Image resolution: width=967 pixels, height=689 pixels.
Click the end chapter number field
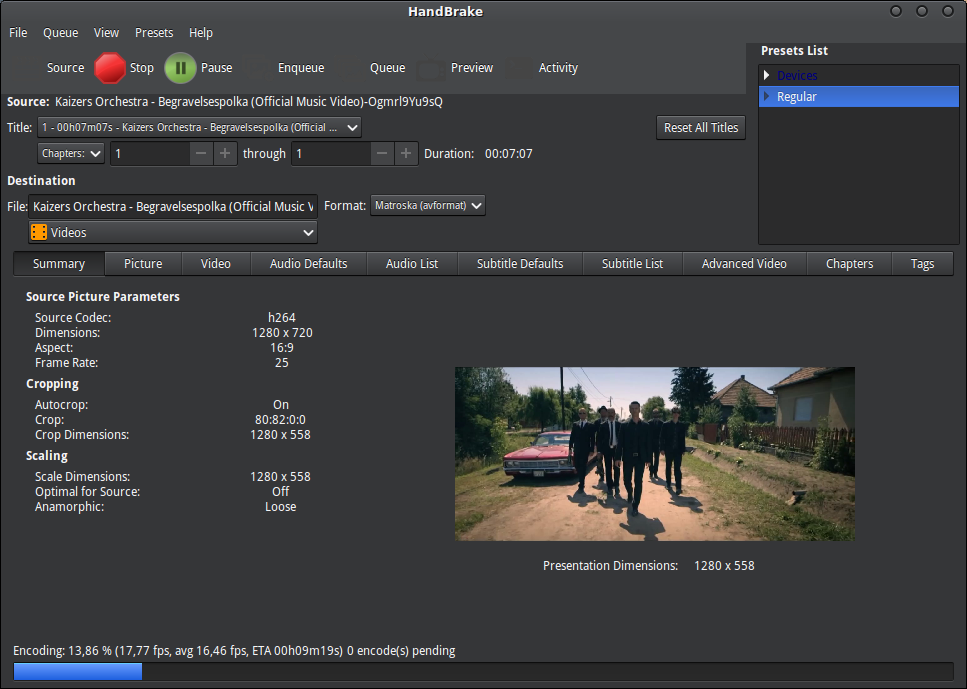pos(331,154)
